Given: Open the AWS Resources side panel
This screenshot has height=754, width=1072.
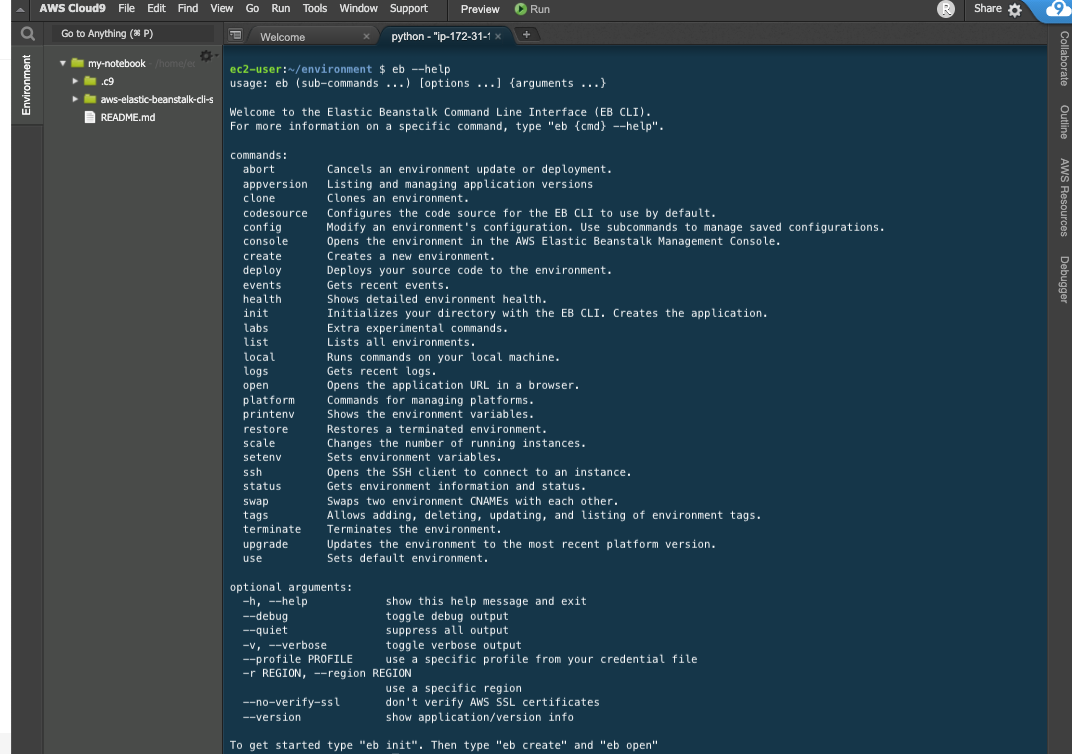Looking at the screenshot, I should tap(1064, 198).
